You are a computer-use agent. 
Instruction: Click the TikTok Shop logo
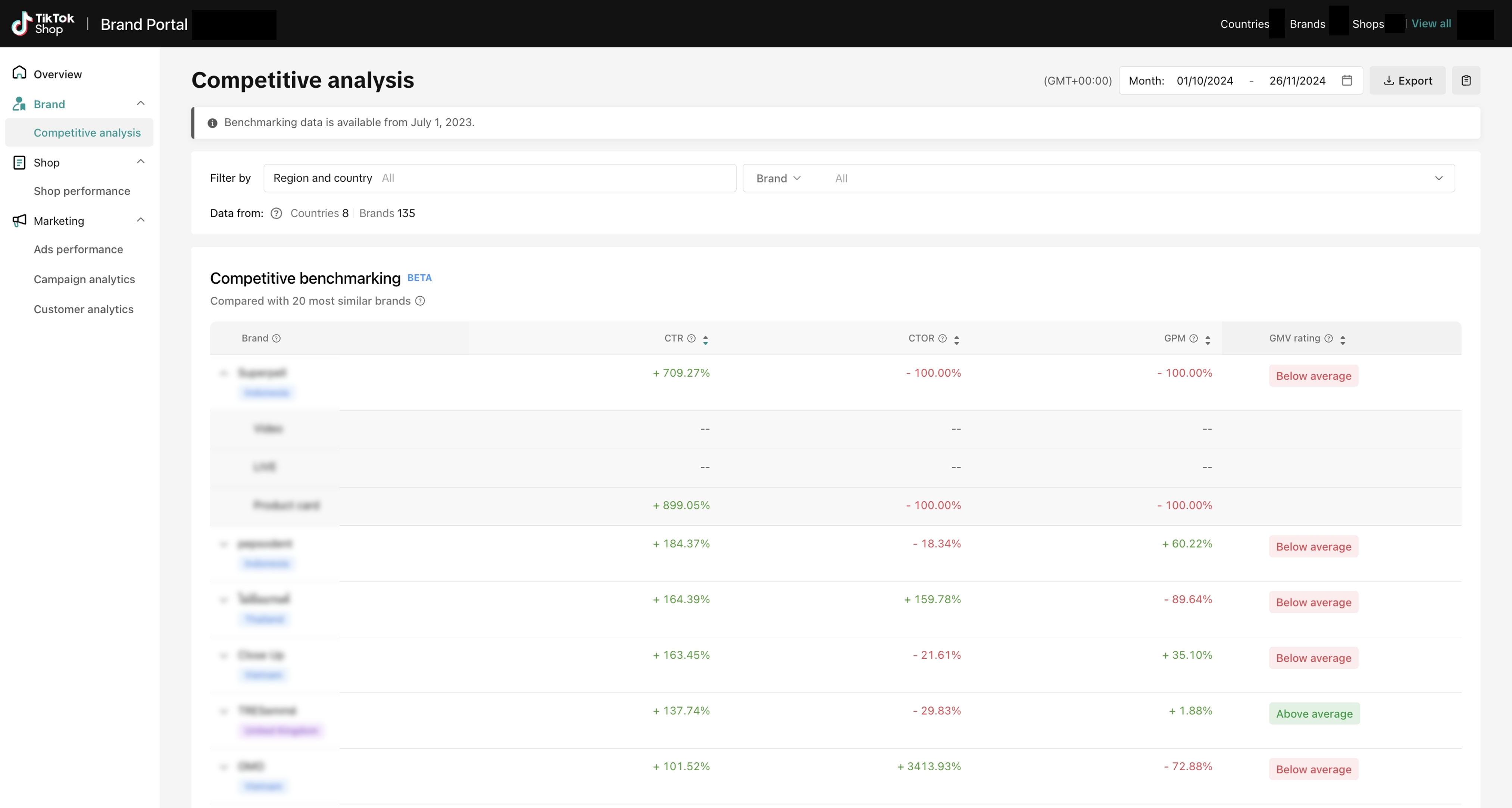pos(43,24)
